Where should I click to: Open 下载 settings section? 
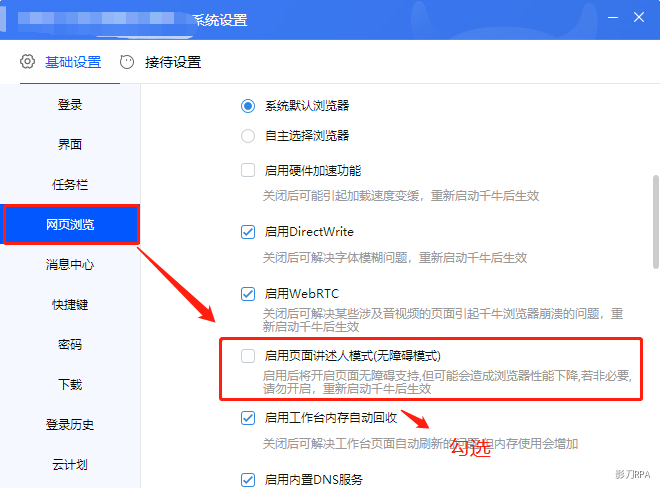[70, 384]
